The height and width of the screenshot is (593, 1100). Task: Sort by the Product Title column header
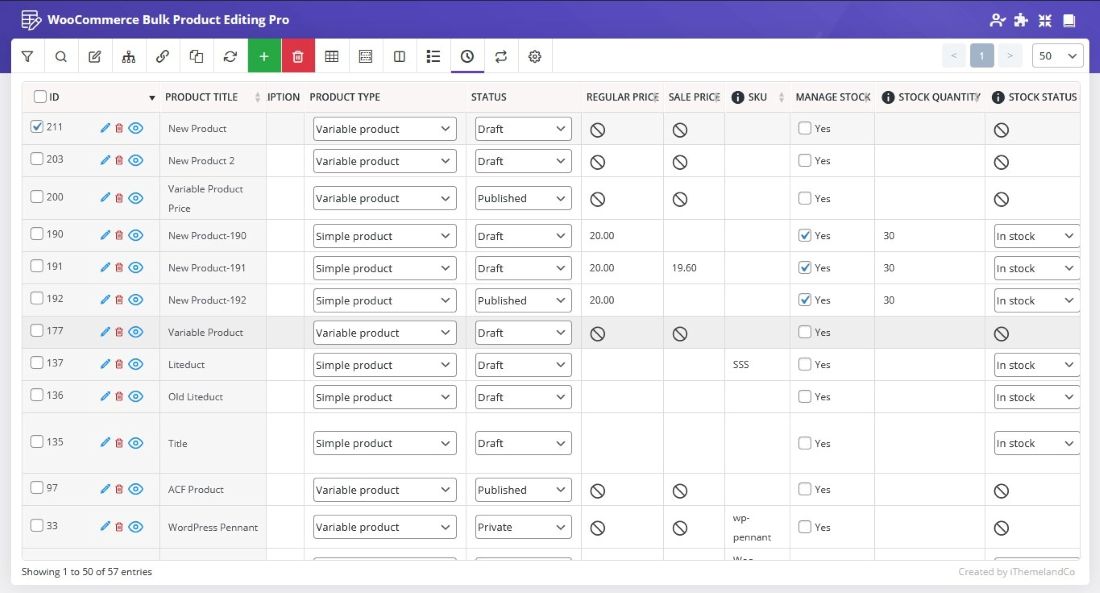point(201,97)
